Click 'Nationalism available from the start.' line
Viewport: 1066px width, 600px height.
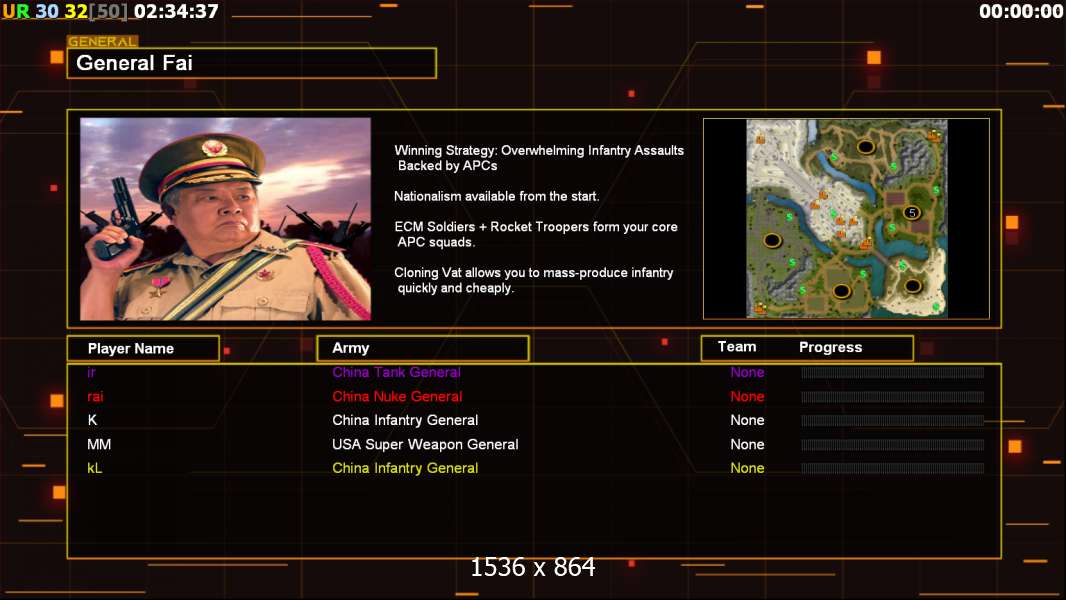[x=496, y=196]
